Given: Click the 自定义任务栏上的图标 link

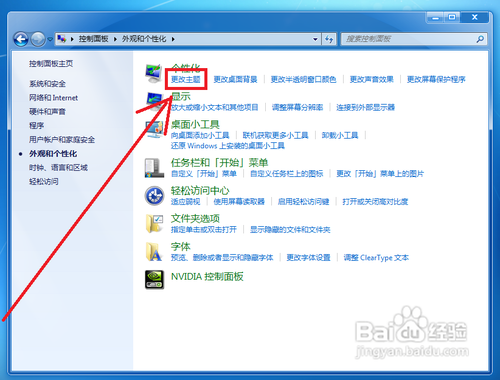Looking at the screenshot, I should [287, 174].
